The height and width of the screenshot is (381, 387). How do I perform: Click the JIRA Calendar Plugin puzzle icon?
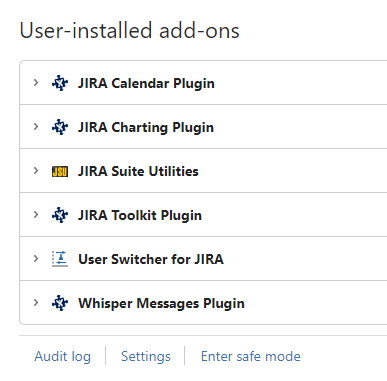click(x=60, y=83)
